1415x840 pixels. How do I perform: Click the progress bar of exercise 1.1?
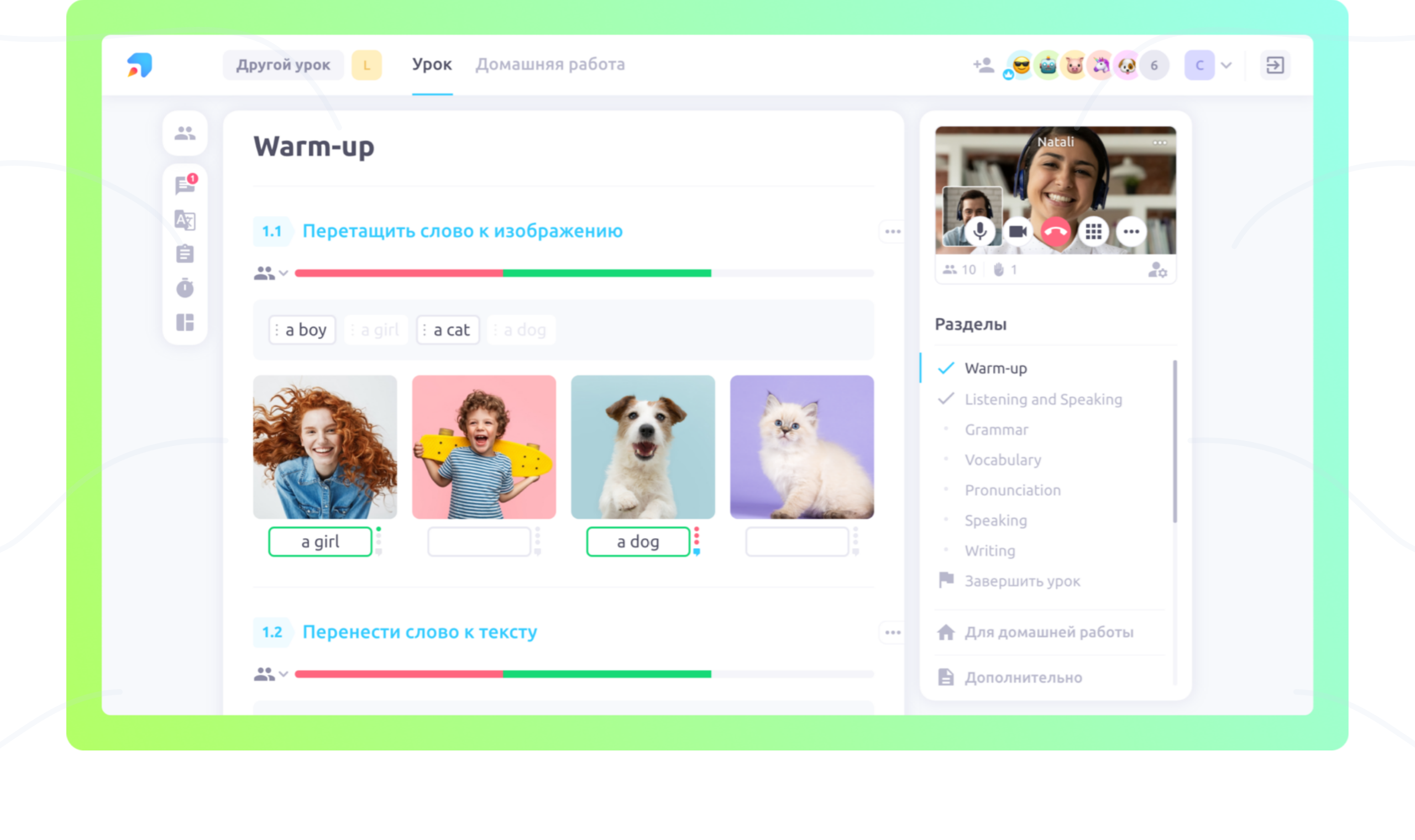coord(584,274)
